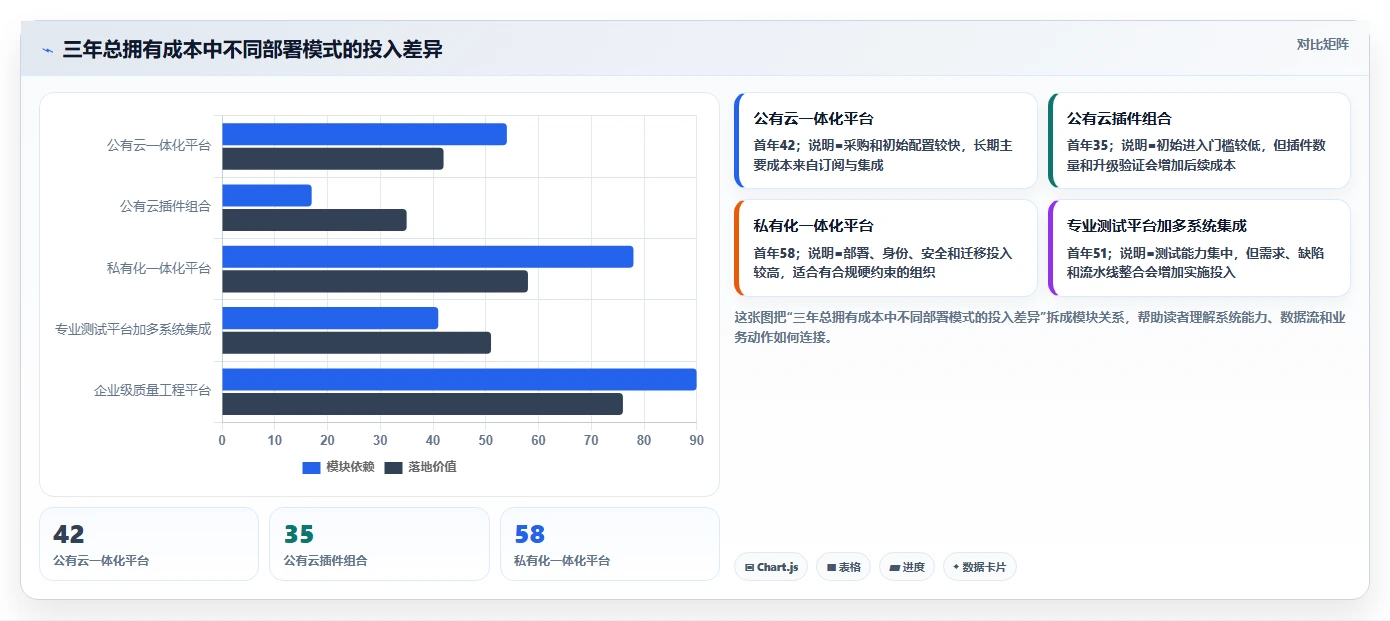Click the 表格 tag
Screen dimensions: 1390x621
pyautogui.click(x=843, y=567)
